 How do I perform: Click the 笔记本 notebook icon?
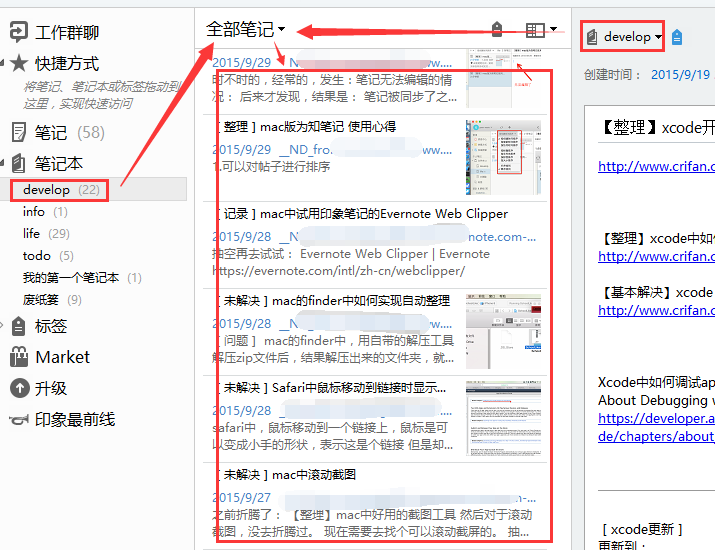pos(19,163)
